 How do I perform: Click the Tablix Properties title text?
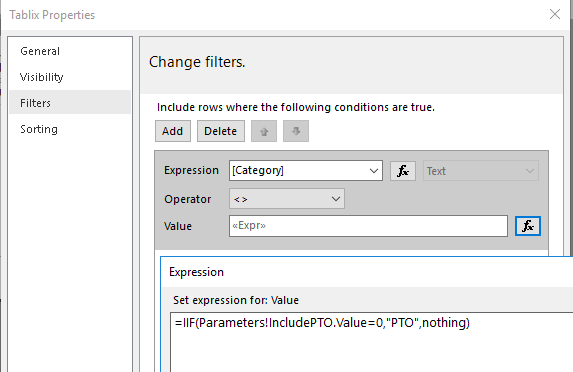tap(52, 15)
